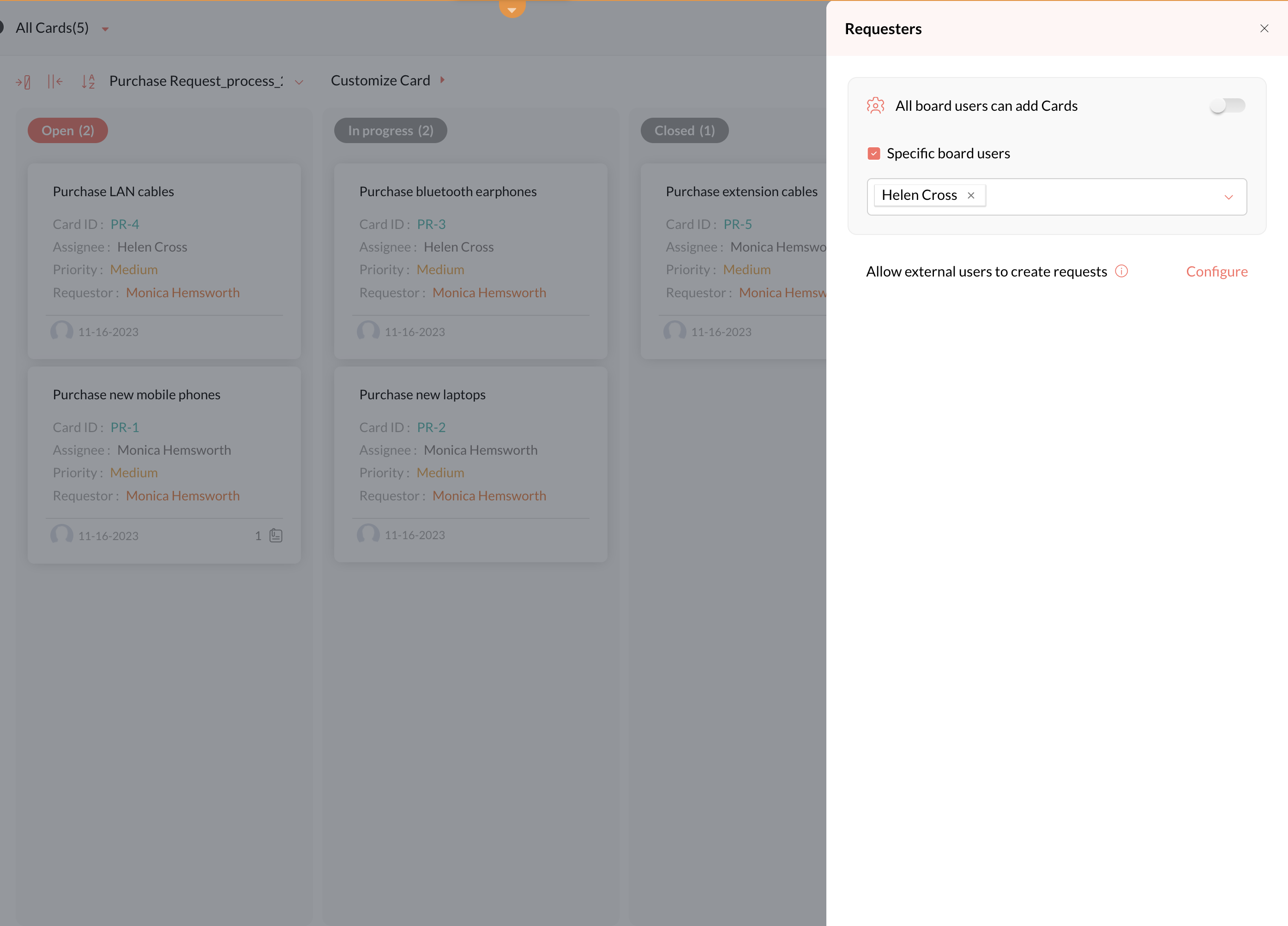The image size is (1288, 926).
Task: Expand the specific users dropdown chevron
Action: (x=1228, y=197)
